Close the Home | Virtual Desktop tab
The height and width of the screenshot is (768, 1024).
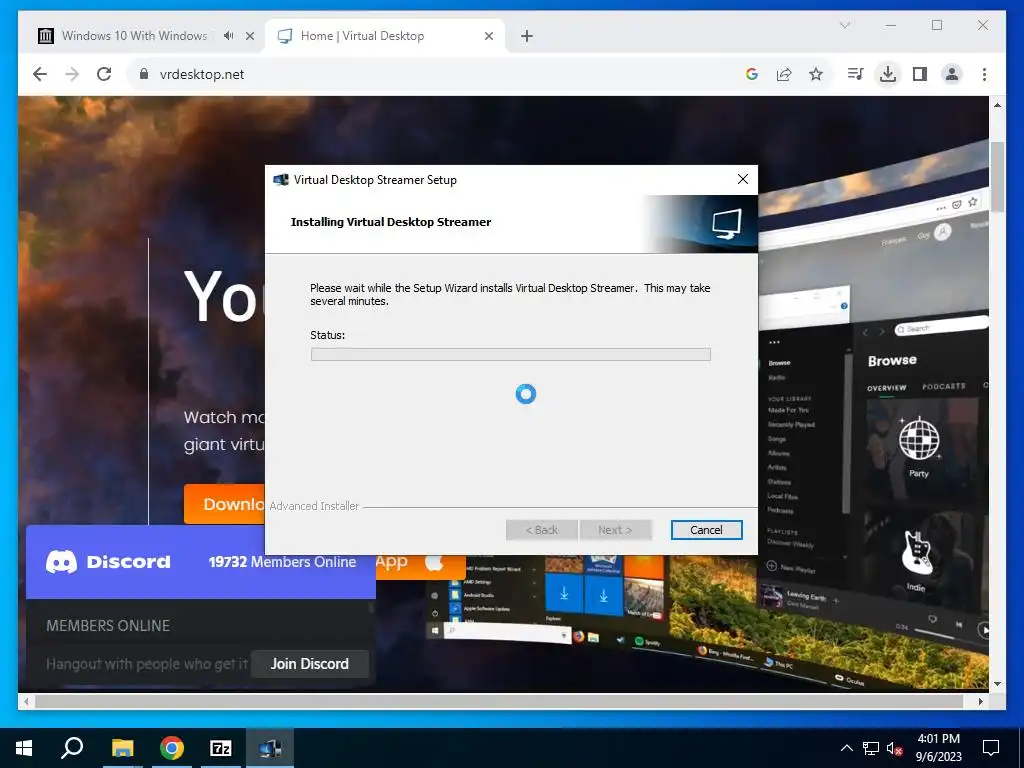pyautogui.click(x=488, y=36)
